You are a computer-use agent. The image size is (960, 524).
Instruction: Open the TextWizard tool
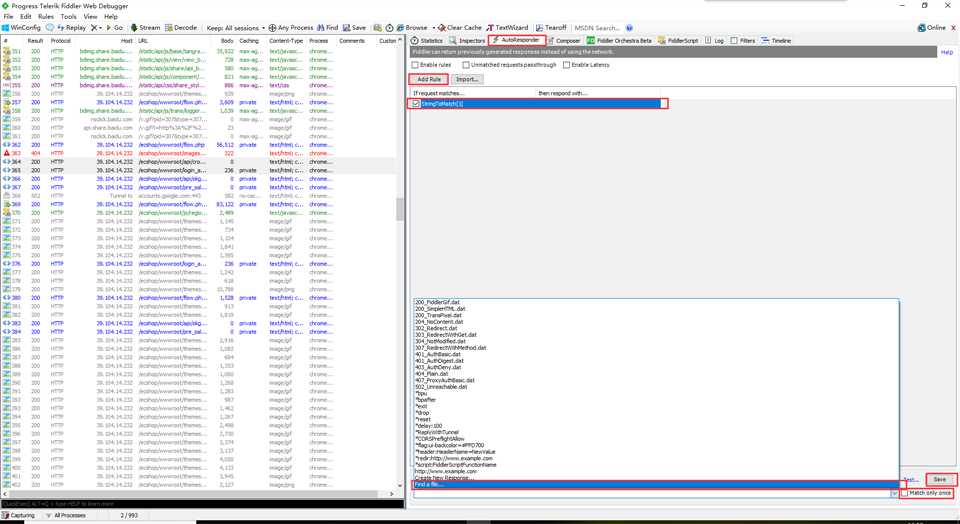click(508, 28)
